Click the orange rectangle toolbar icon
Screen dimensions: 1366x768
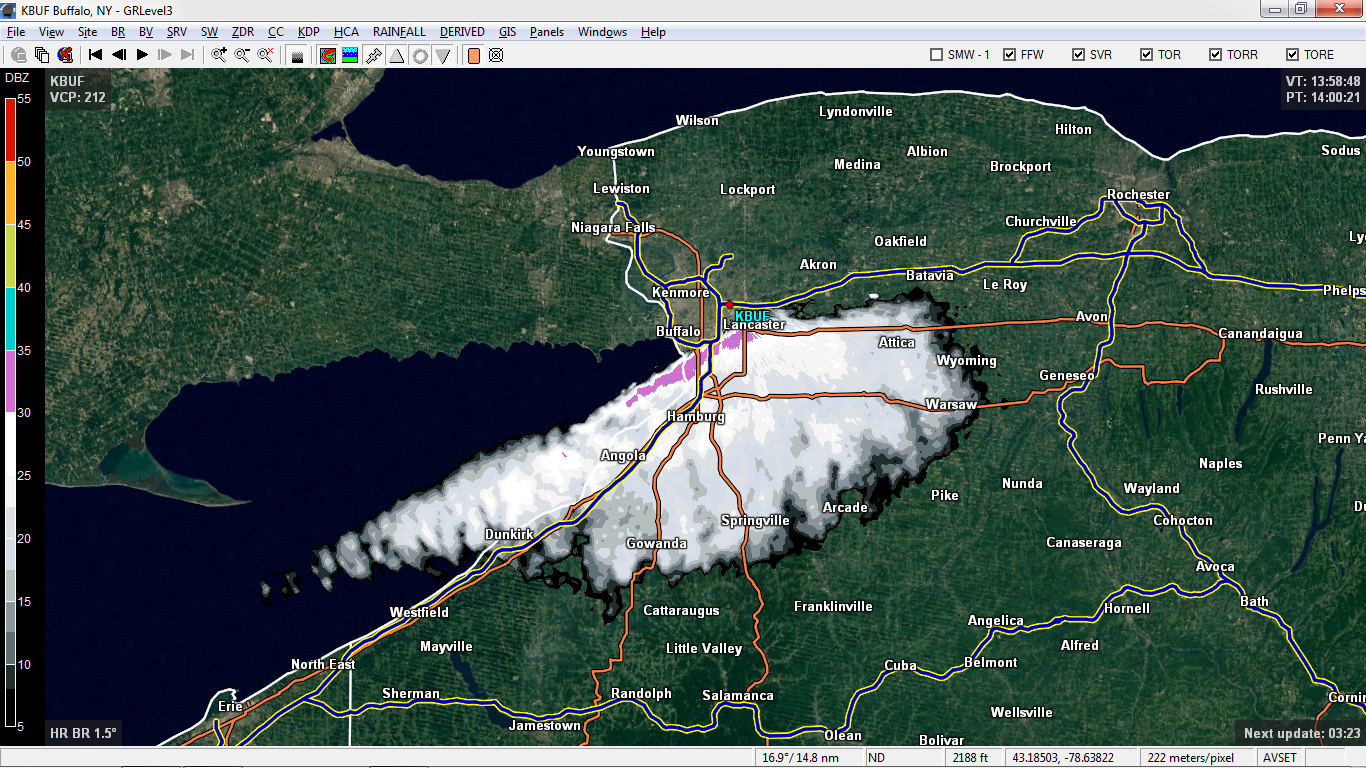click(473, 55)
